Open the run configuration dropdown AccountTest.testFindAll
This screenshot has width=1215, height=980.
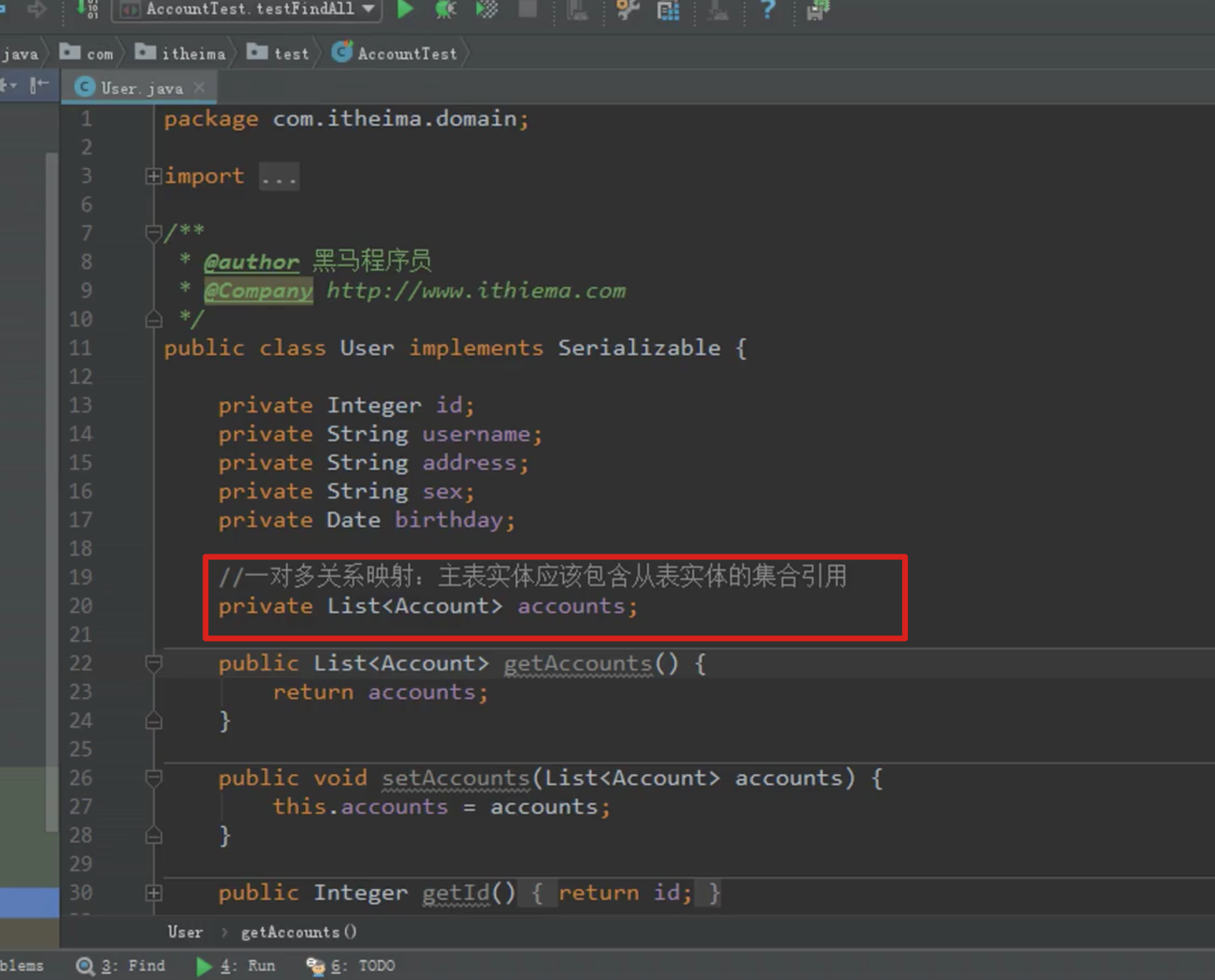pyautogui.click(x=248, y=9)
